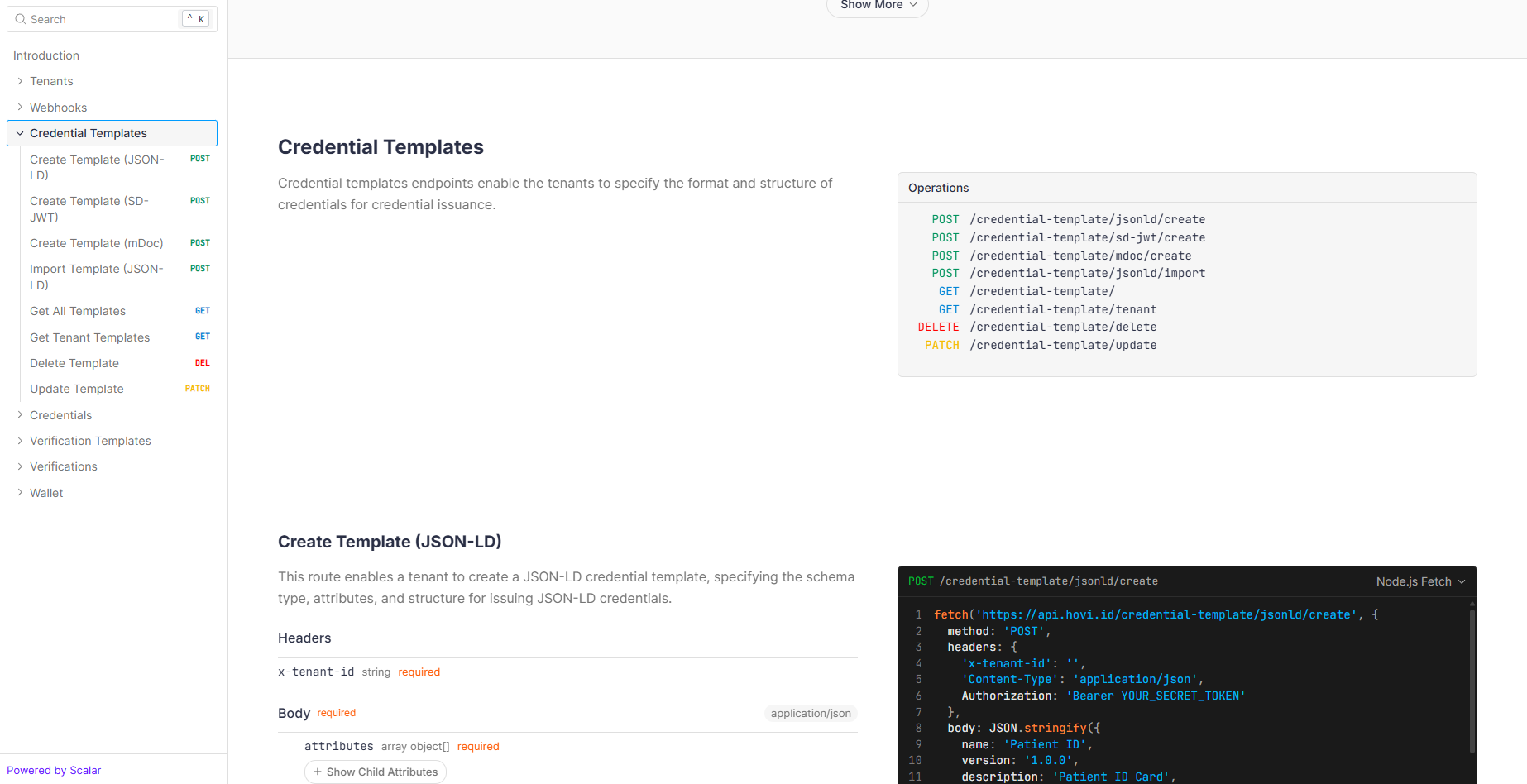Click the search magnifier icon
The width and height of the screenshot is (1527, 784).
click(x=21, y=19)
